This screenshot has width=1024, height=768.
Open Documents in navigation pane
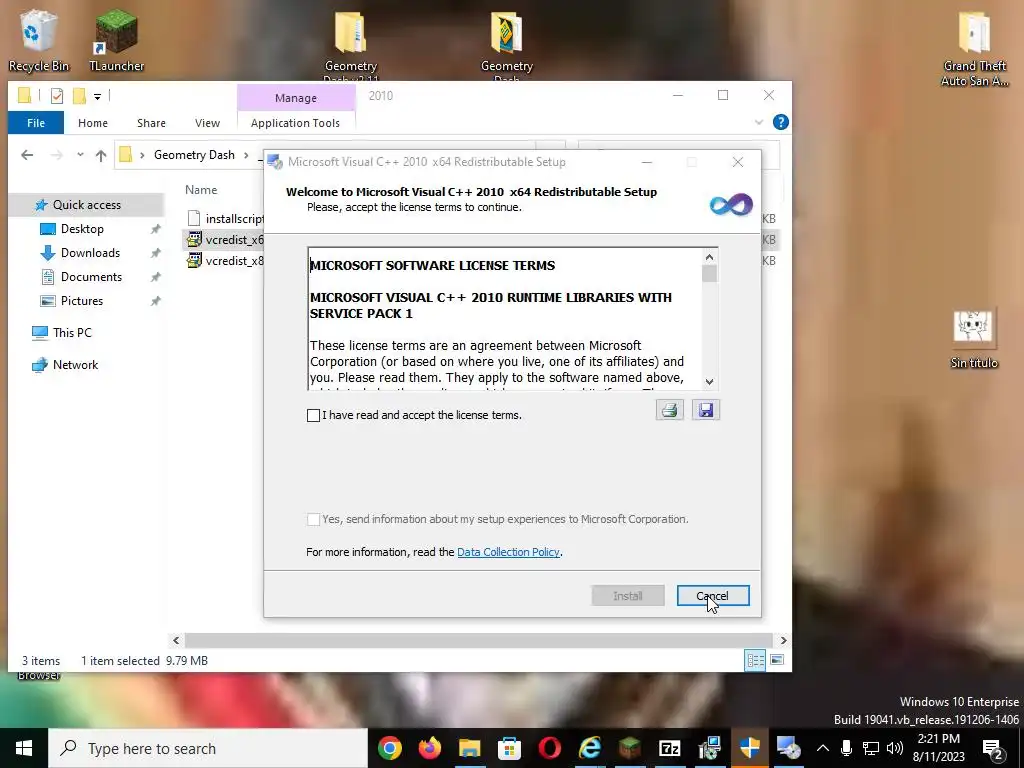91,277
